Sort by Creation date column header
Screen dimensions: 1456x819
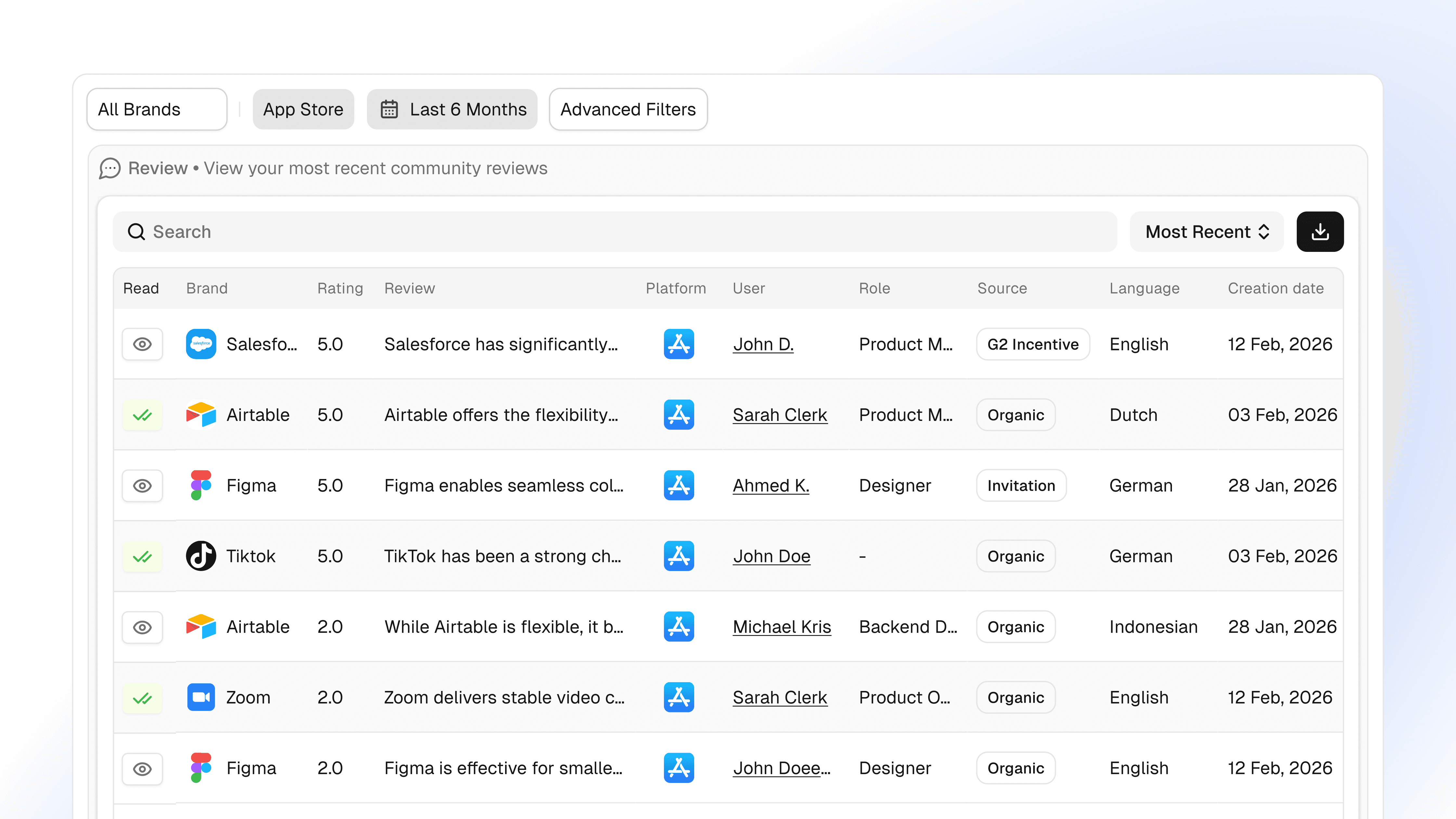[1275, 288]
